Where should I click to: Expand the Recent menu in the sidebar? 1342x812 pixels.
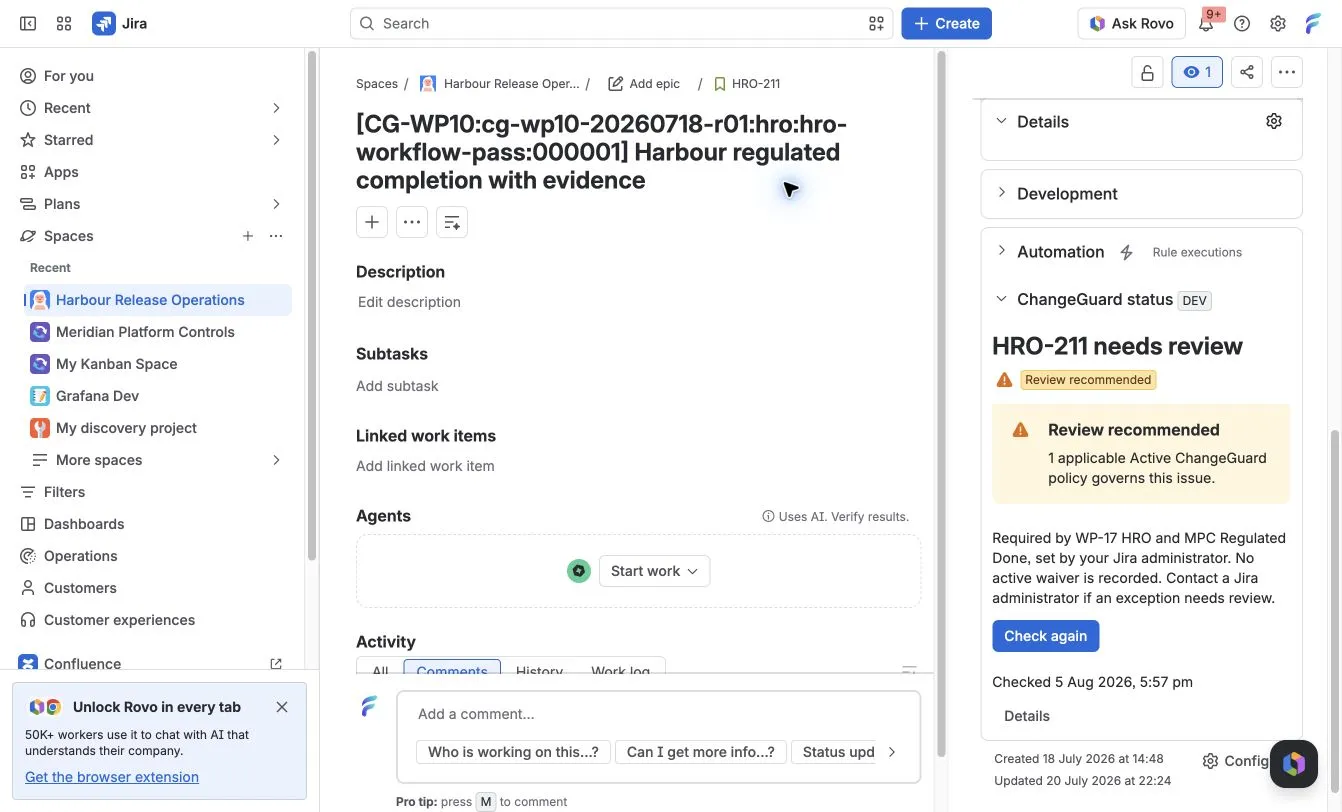click(277, 108)
